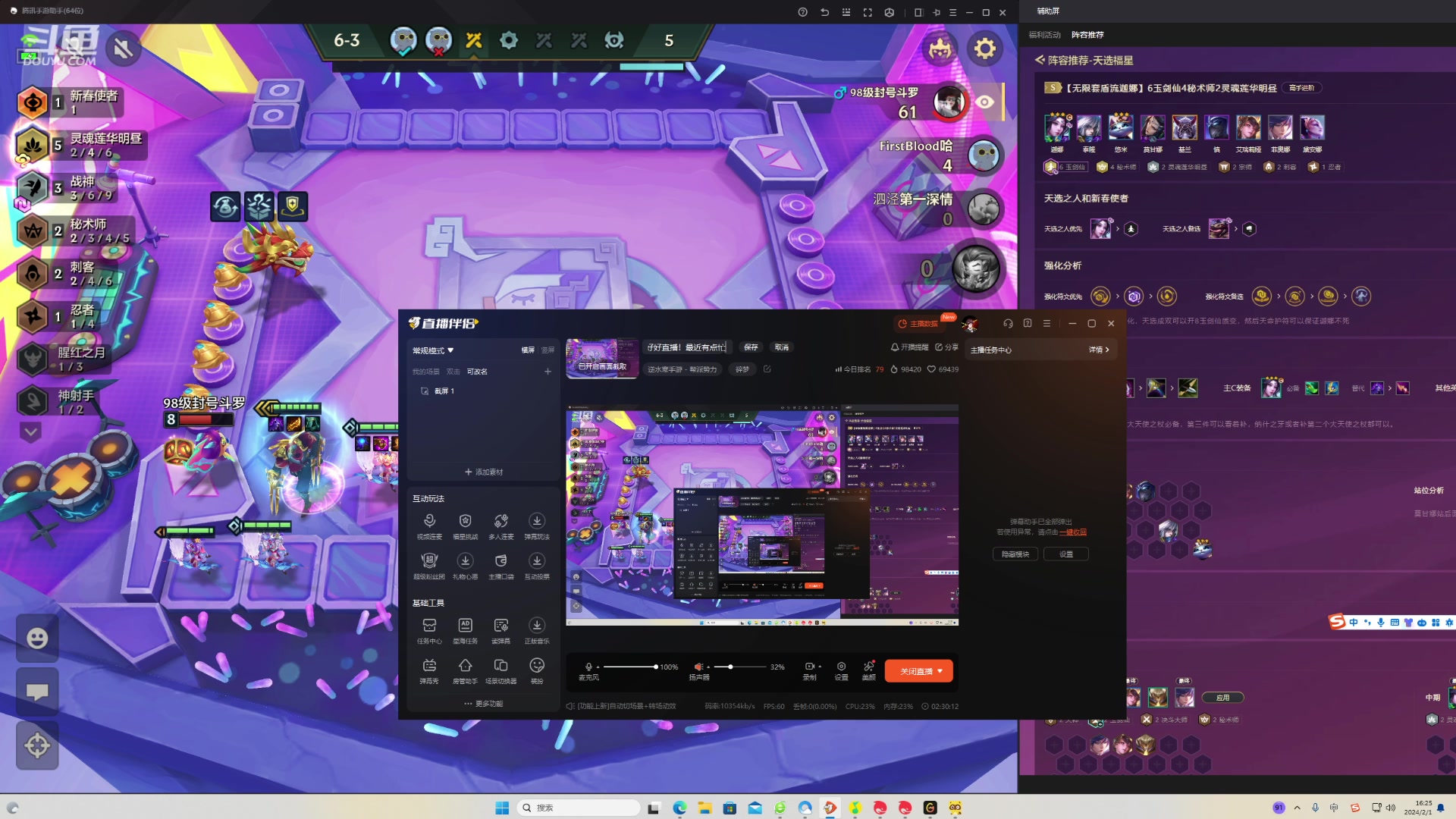Edit the stream title input field
The image size is (1456, 819).
(687, 347)
